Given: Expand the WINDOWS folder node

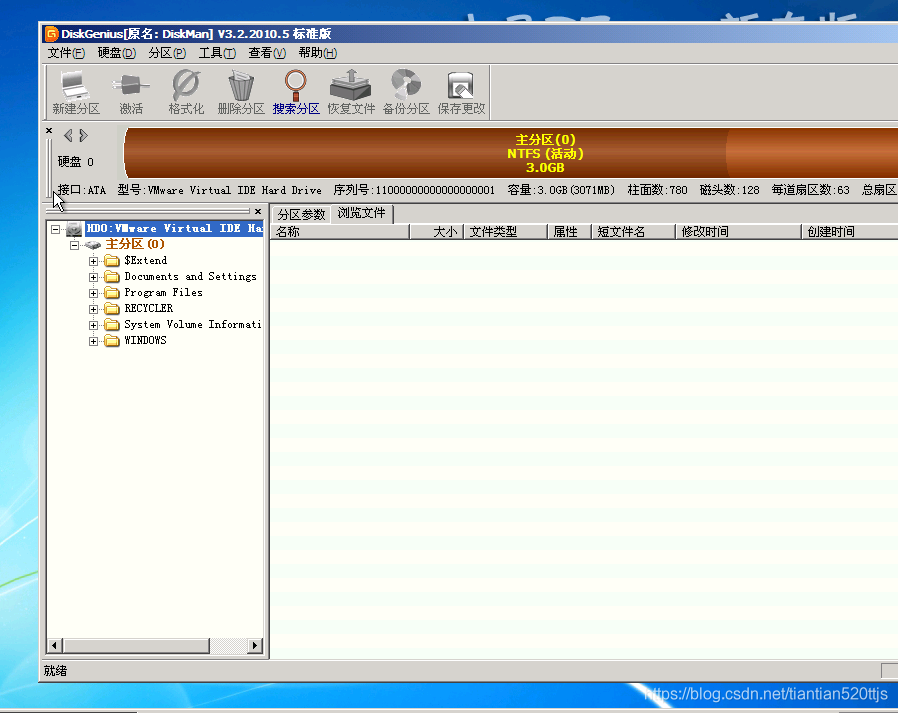Looking at the screenshot, I should [x=93, y=341].
